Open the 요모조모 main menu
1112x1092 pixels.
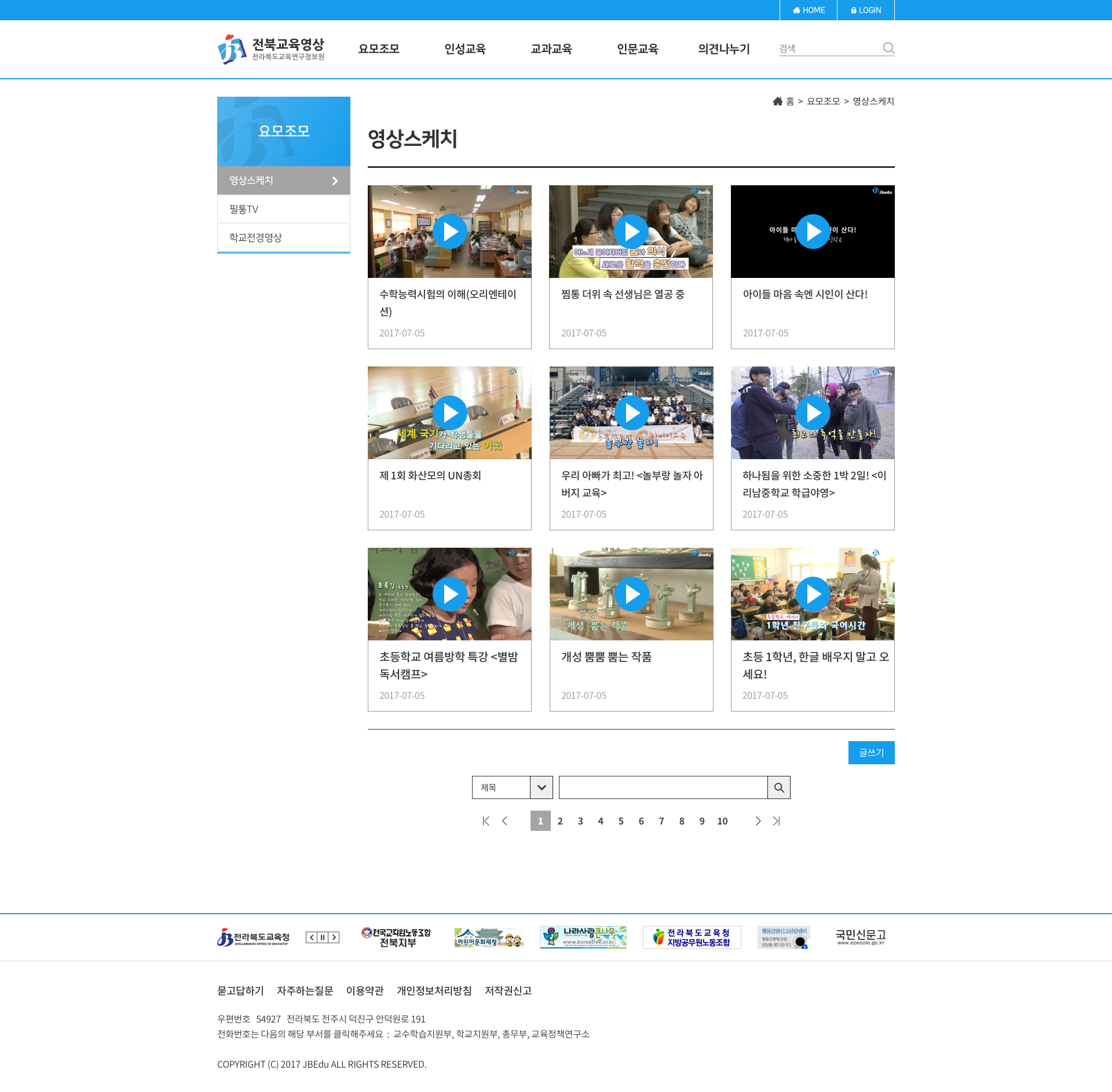coord(379,49)
